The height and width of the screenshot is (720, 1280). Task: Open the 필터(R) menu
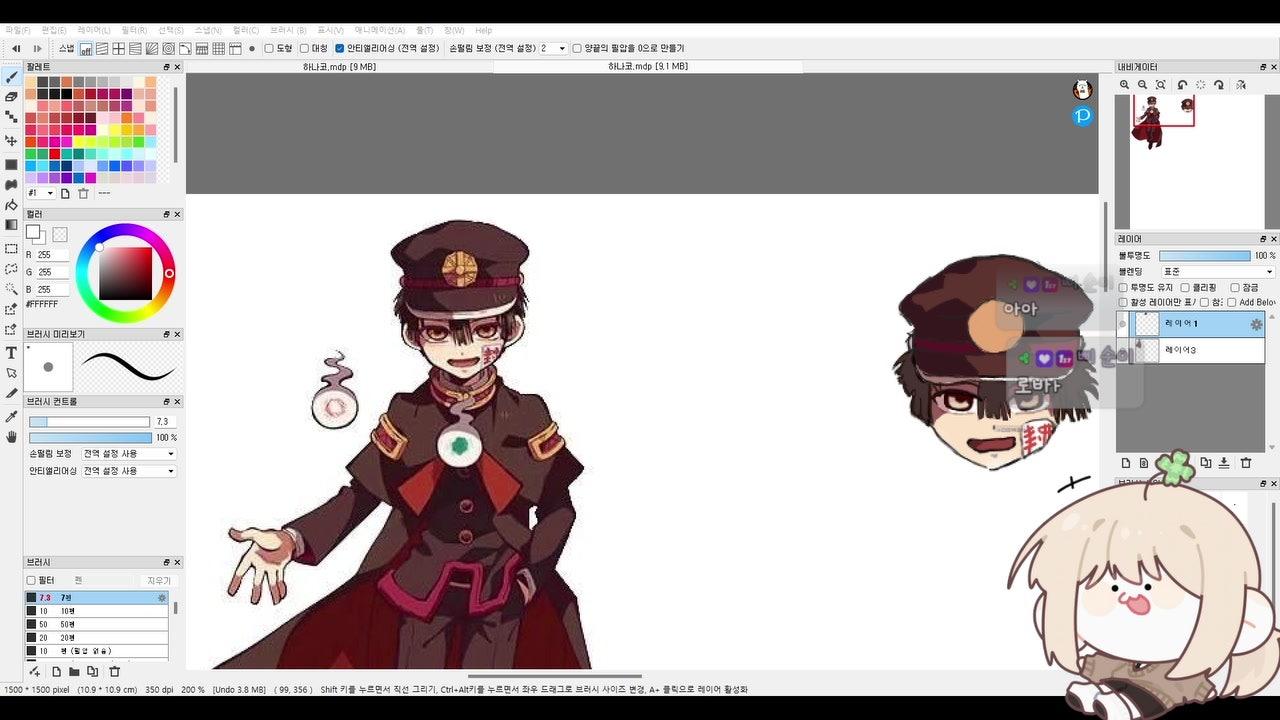click(133, 31)
